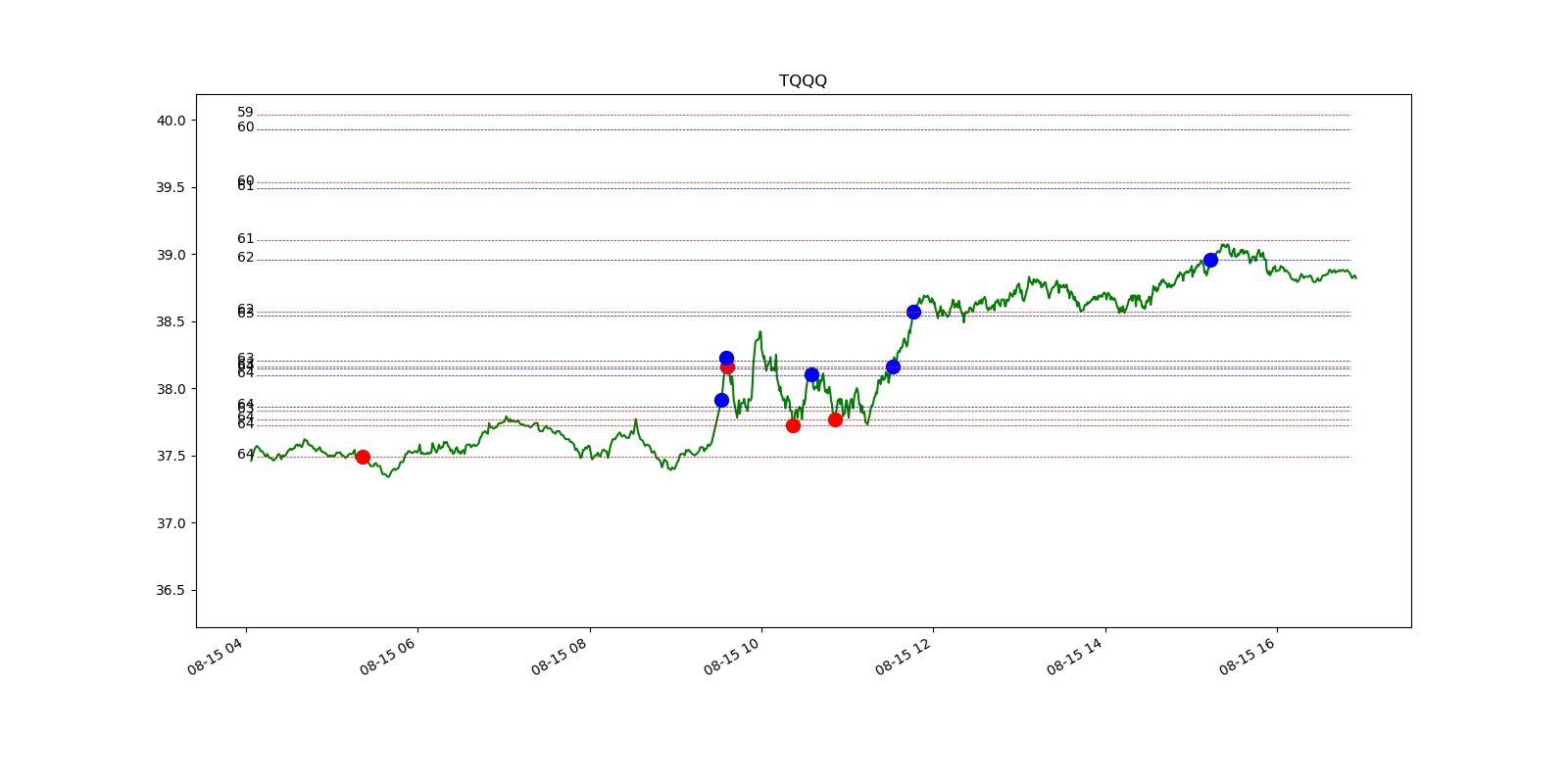Viewport: 1568px width, 784px height.
Task: Click the '08-15 10' x-axis label
Action: (731, 656)
